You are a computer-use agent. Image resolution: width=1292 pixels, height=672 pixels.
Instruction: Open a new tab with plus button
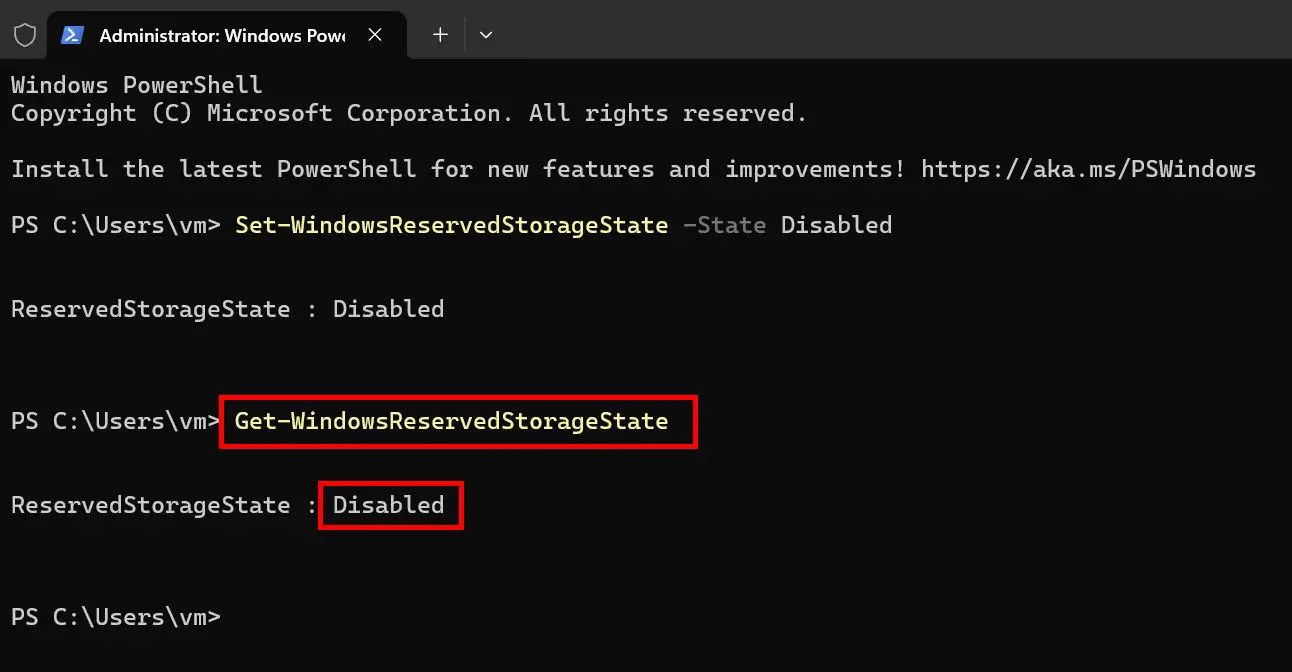(440, 35)
